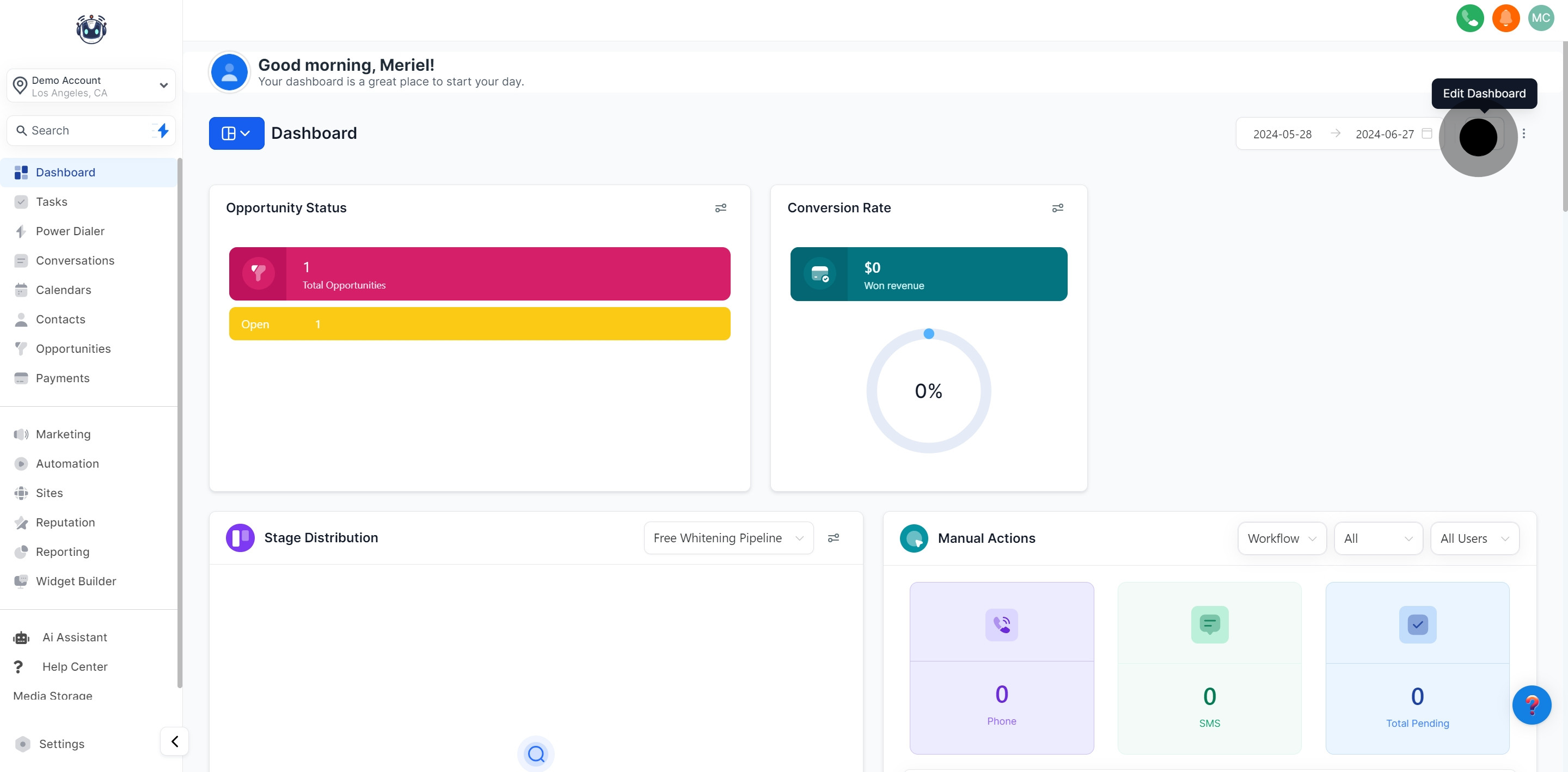Open Stage Distribution filter settings icon
The width and height of the screenshot is (1568, 772).
pyautogui.click(x=834, y=538)
